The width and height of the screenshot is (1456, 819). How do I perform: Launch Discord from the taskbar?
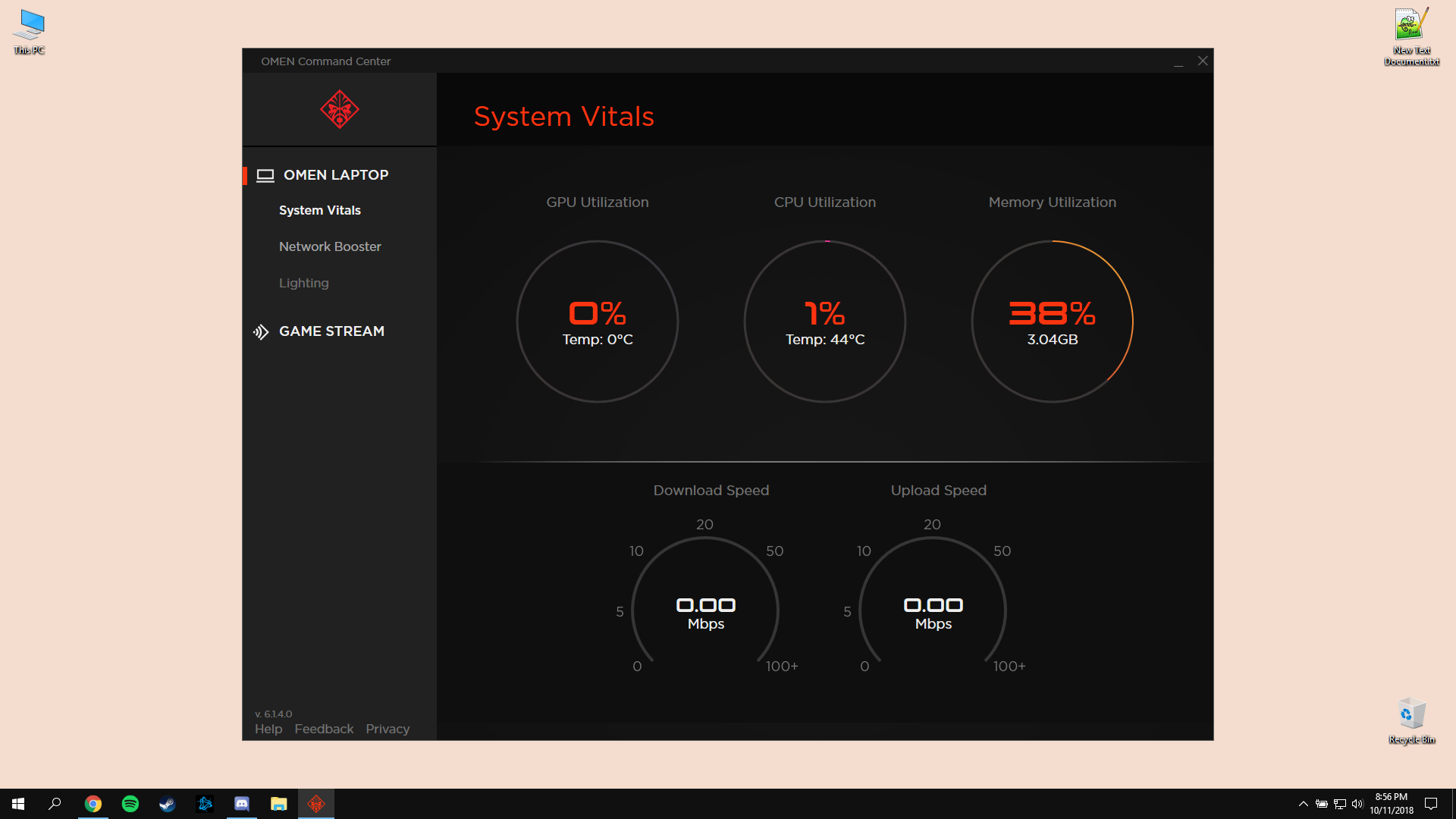[242, 804]
